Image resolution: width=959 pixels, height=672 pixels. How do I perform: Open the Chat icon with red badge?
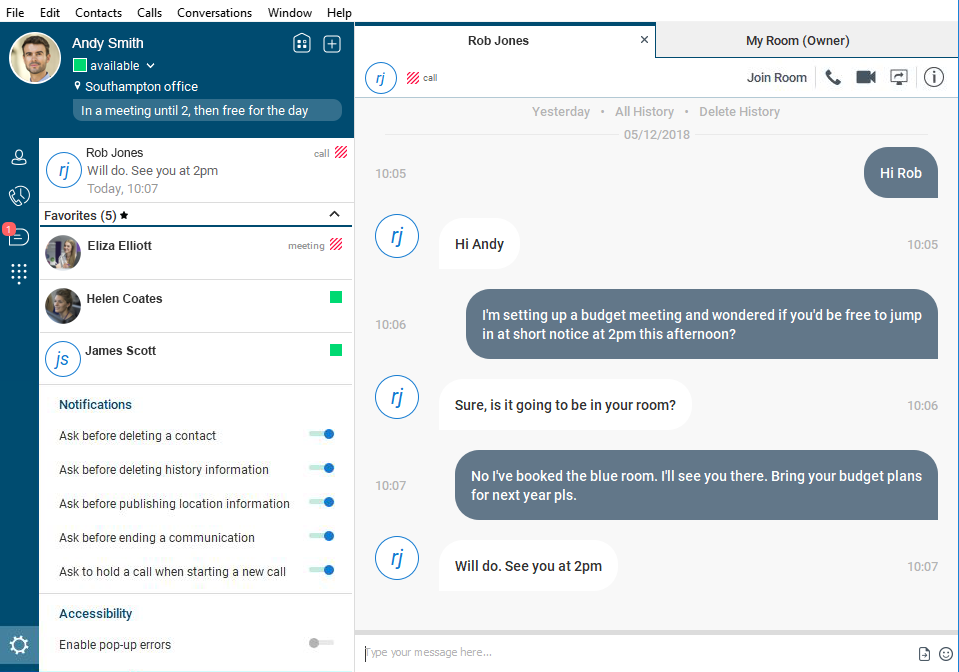click(18, 235)
